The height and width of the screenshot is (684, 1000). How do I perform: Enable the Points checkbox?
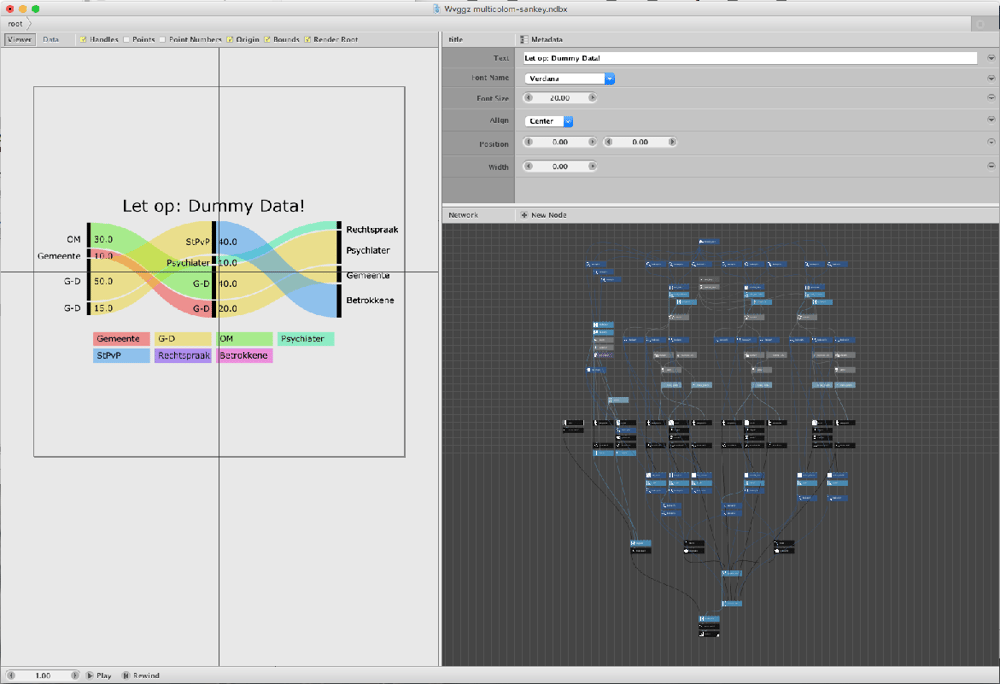126,40
